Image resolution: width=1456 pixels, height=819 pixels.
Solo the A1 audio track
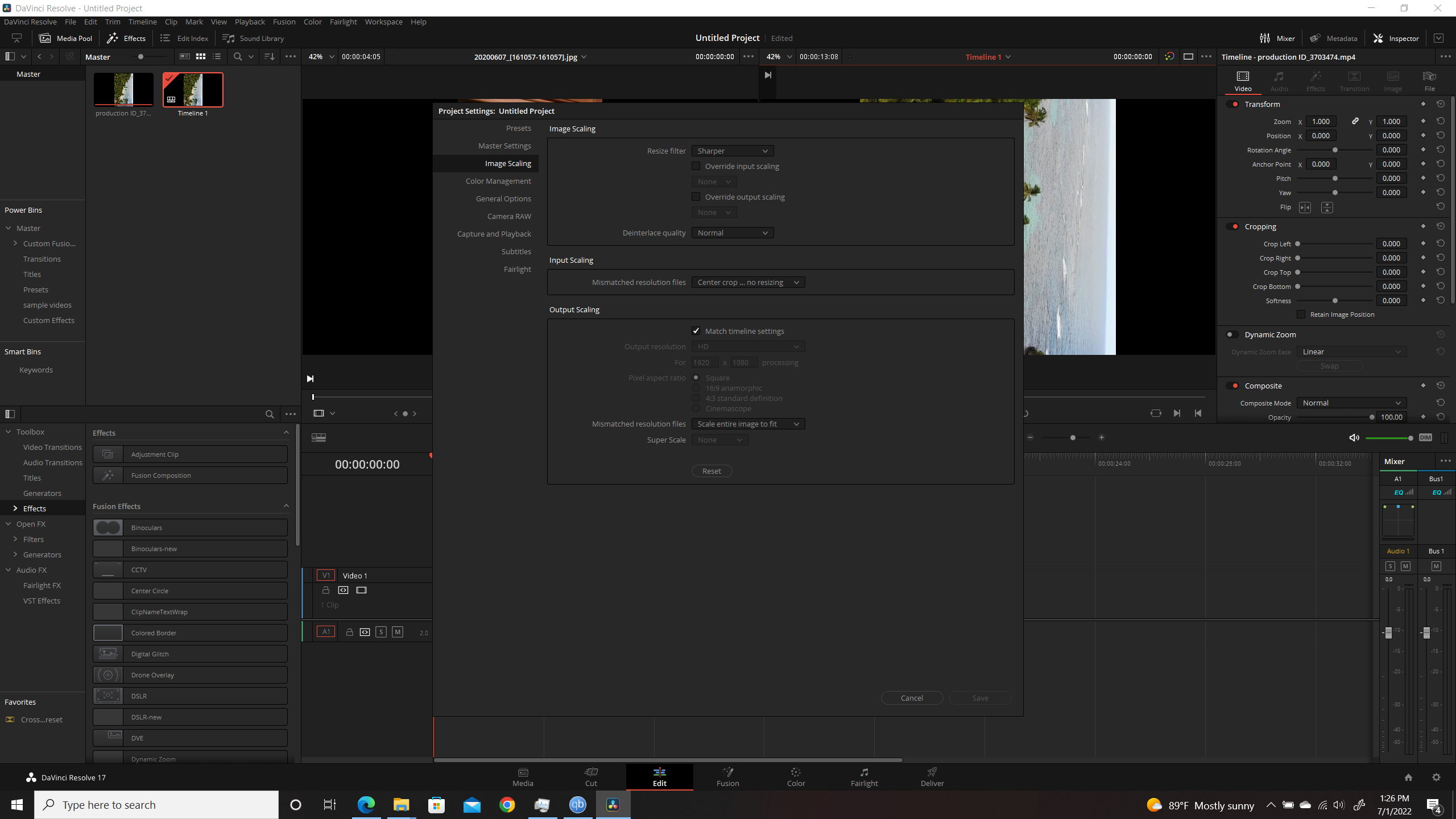[x=381, y=632]
